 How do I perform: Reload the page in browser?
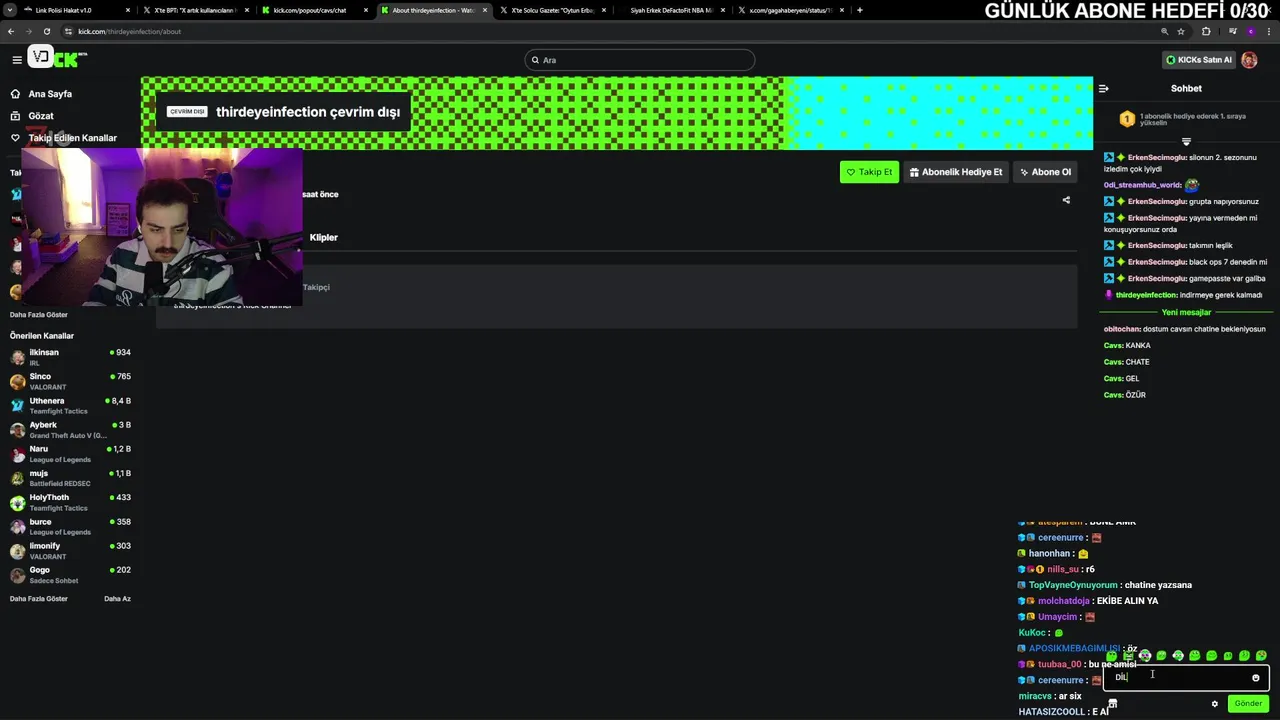[x=46, y=31]
